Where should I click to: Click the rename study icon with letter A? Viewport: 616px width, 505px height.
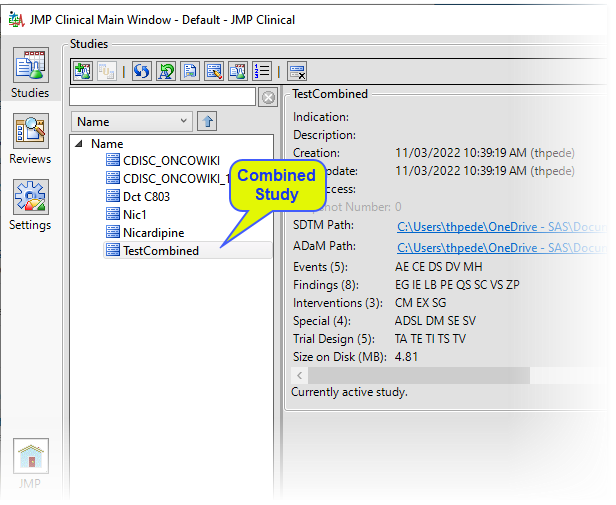tap(167, 71)
